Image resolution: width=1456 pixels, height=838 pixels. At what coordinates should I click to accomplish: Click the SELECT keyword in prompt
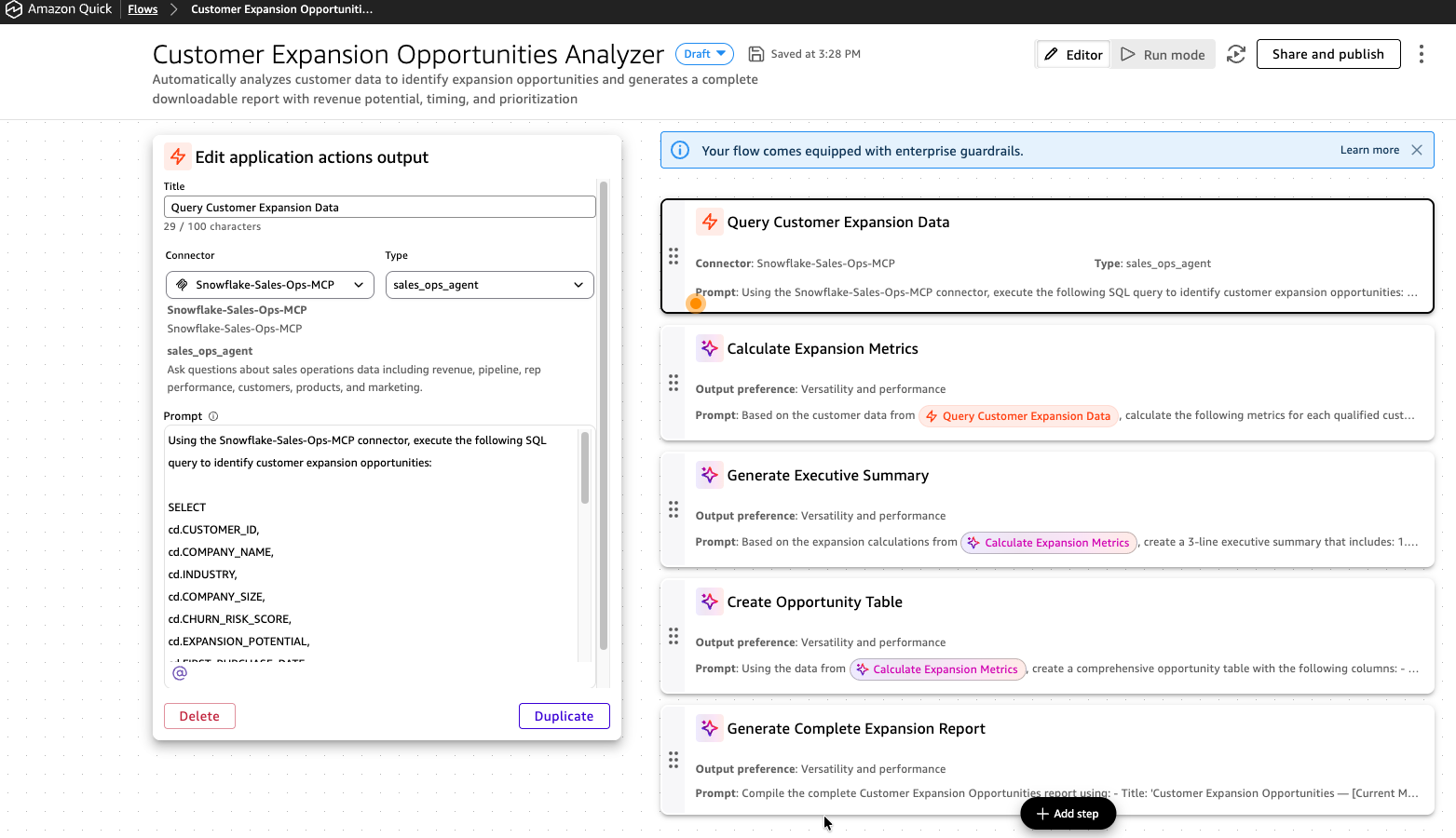tap(187, 507)
